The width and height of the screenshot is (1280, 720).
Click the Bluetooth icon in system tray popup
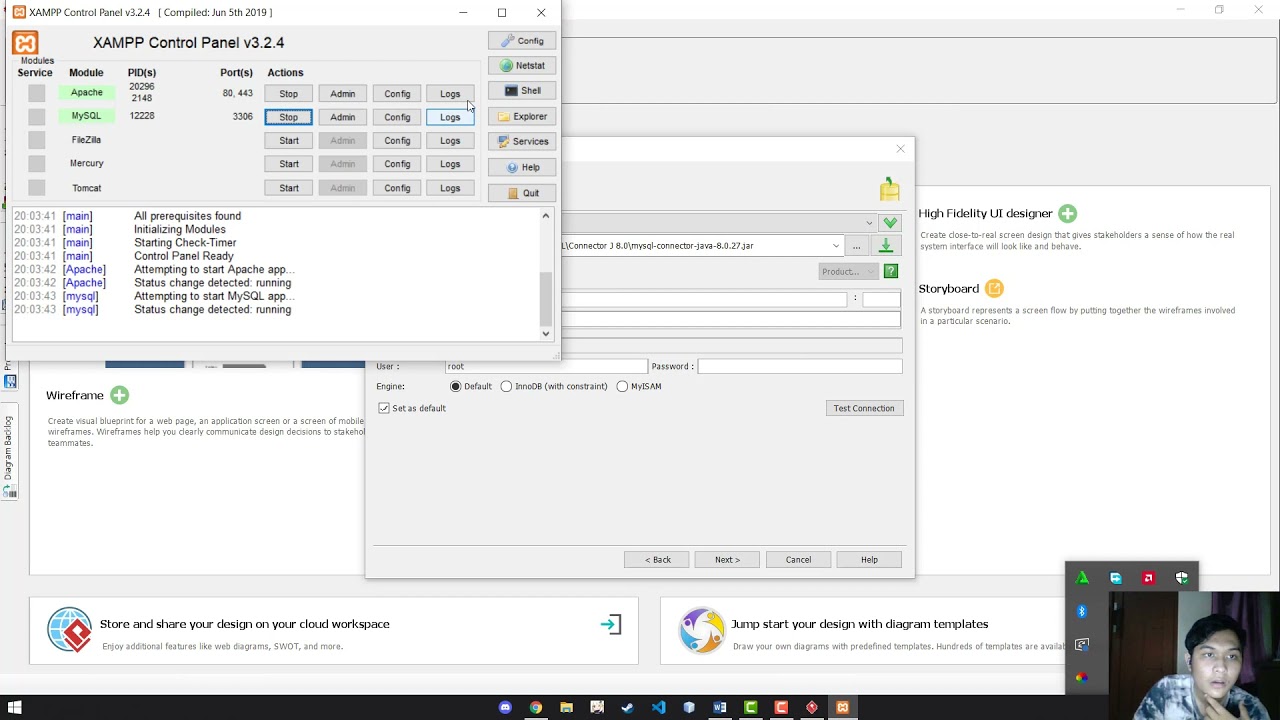(x=1082, y=611)
